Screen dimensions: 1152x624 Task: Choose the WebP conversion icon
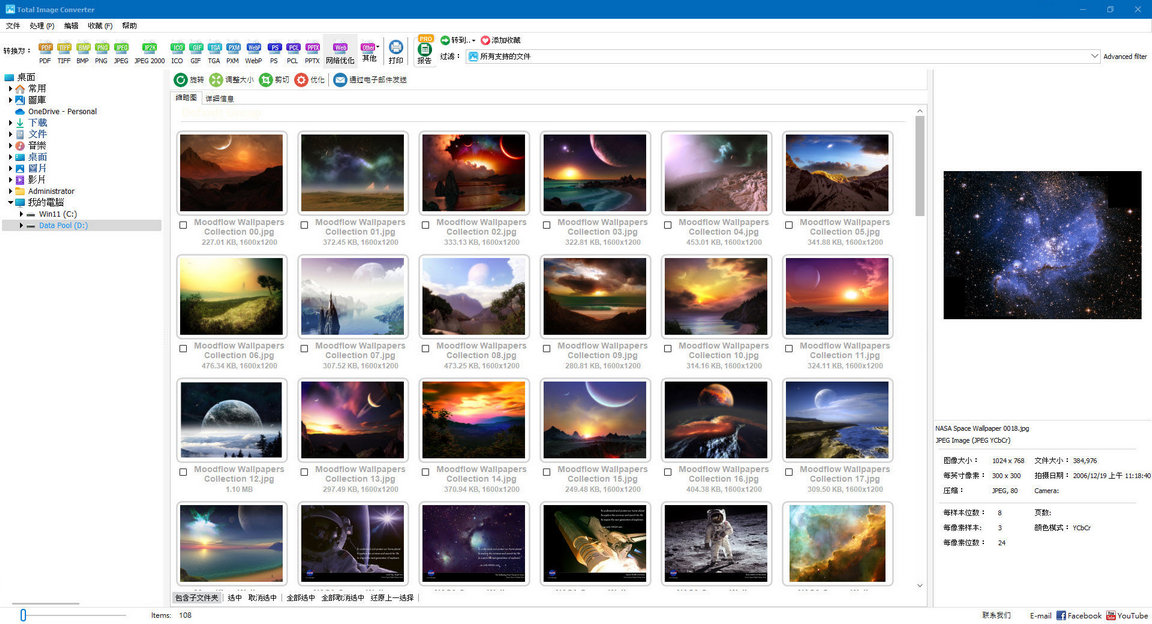click(x=253, y=46)
